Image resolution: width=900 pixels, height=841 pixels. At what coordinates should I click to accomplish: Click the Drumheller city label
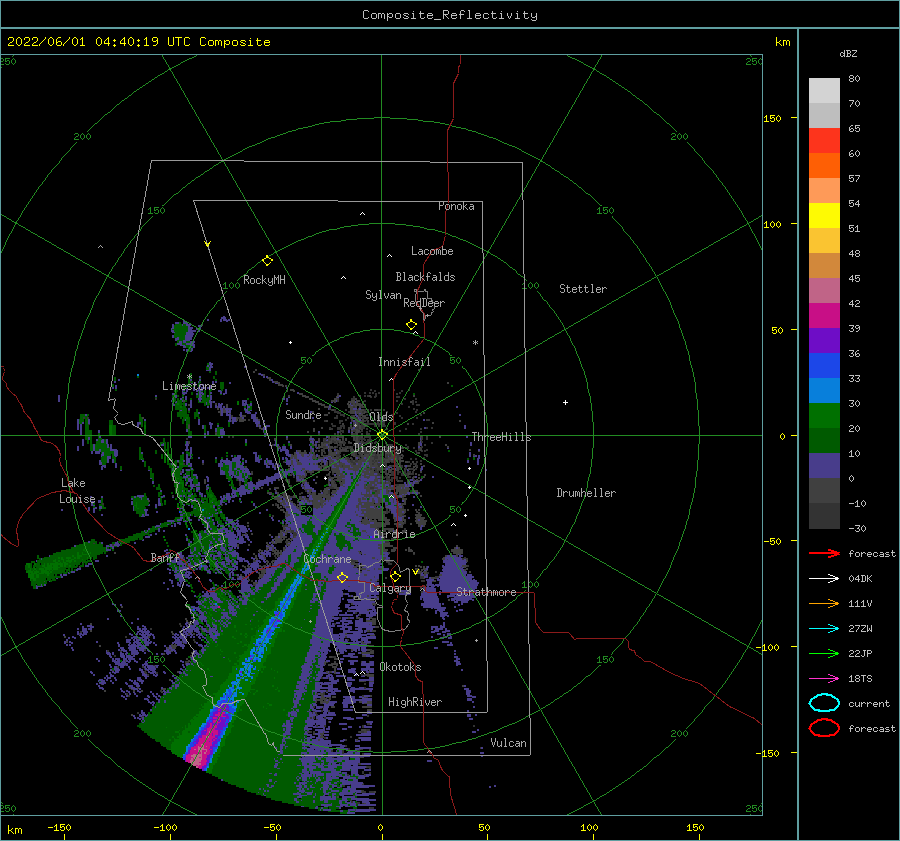coord(586,493)
